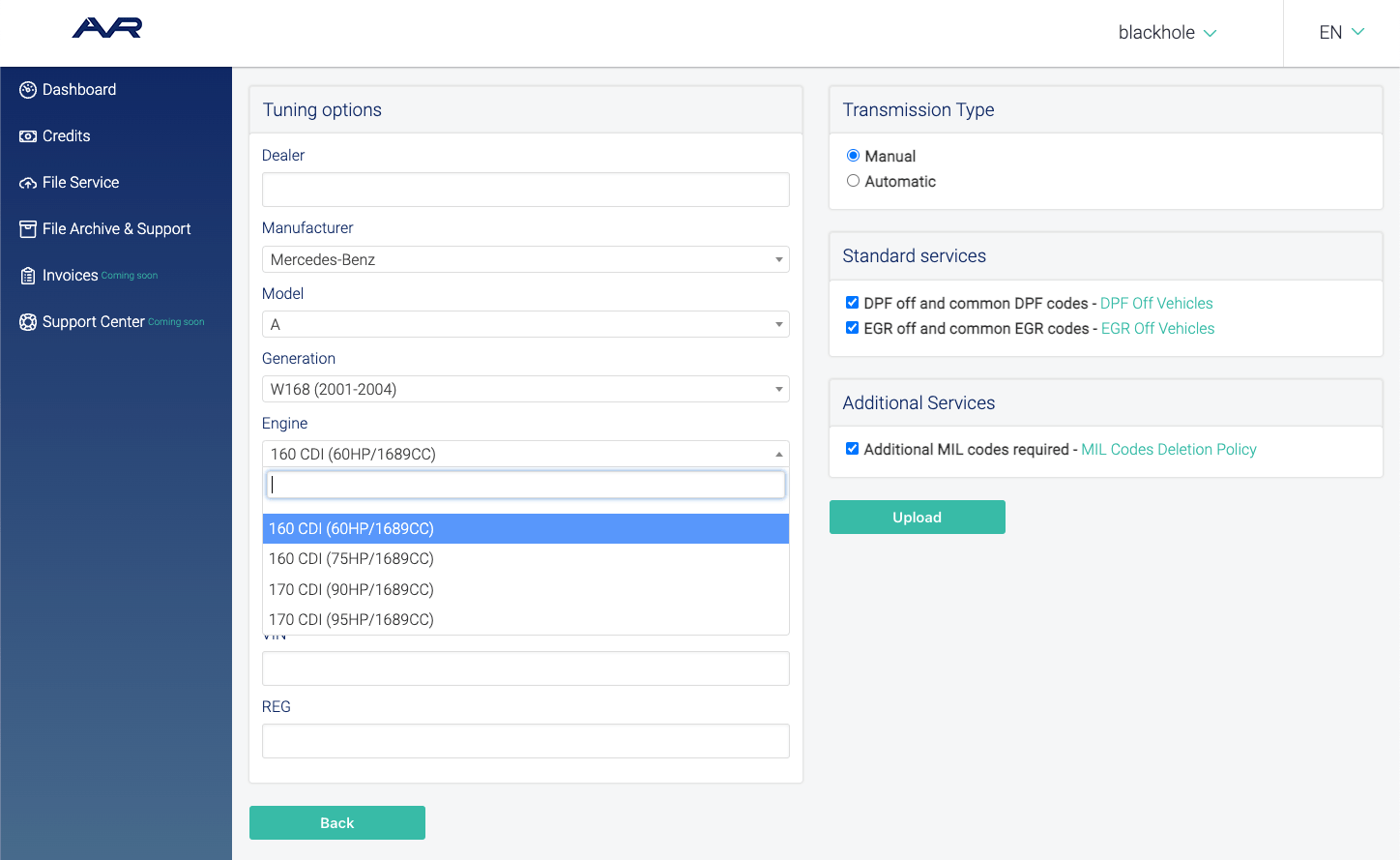Select Automatic transmission radio button
Screen dimensions: 1400x860
pos(853,181)
